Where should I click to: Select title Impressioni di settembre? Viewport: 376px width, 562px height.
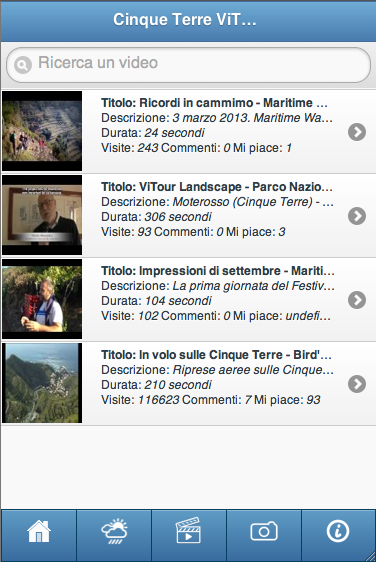click(x=218, y=271)
